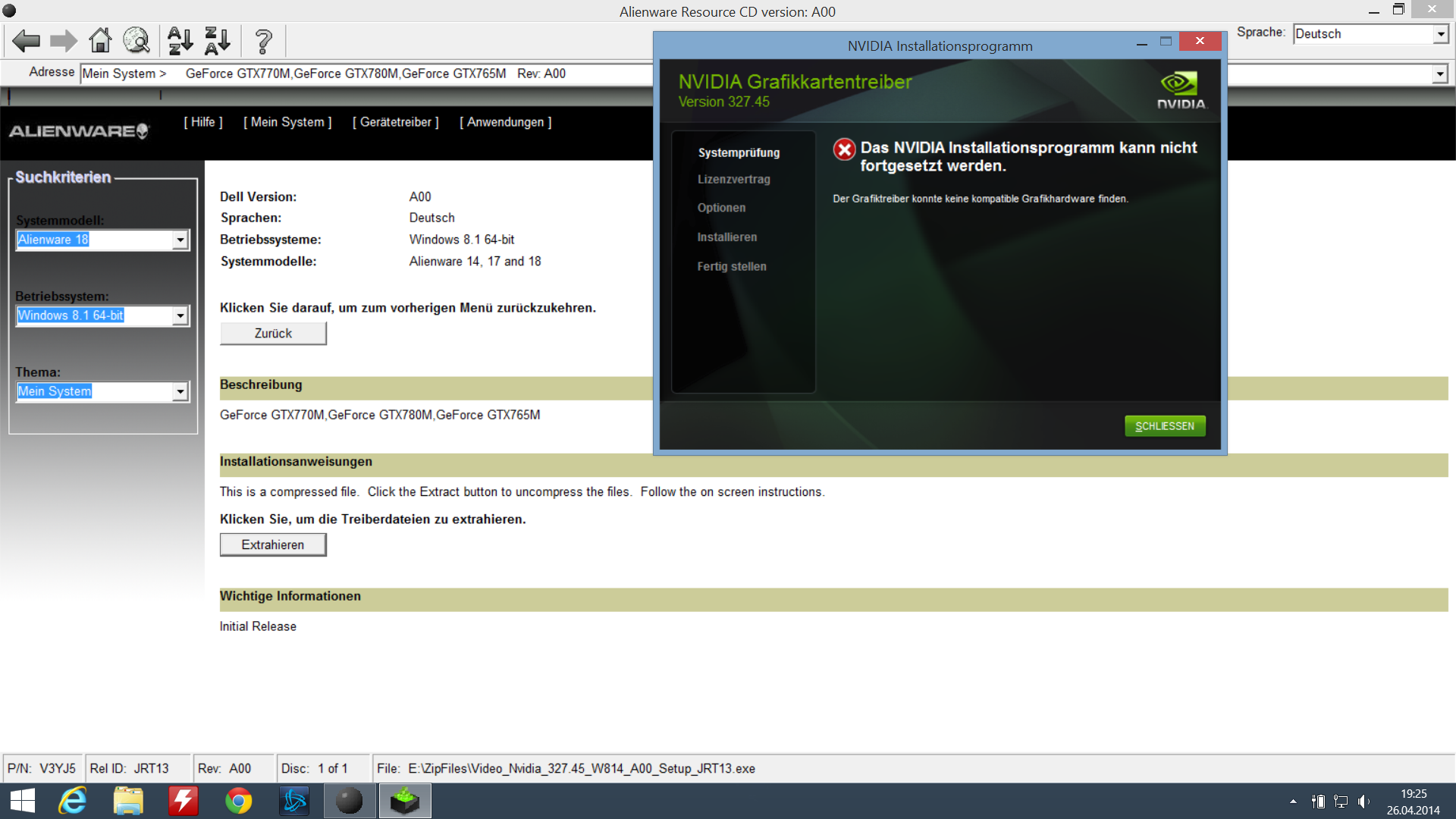This screenshot has width=1456, height=819.
Task: Open the red Flash icon on the taskbar
Action: click(184, 801)
